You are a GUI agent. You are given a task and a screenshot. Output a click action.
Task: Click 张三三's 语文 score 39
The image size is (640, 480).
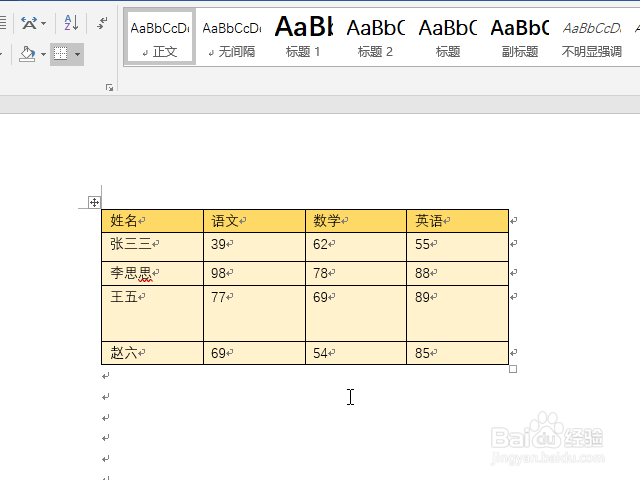point(254,247)
